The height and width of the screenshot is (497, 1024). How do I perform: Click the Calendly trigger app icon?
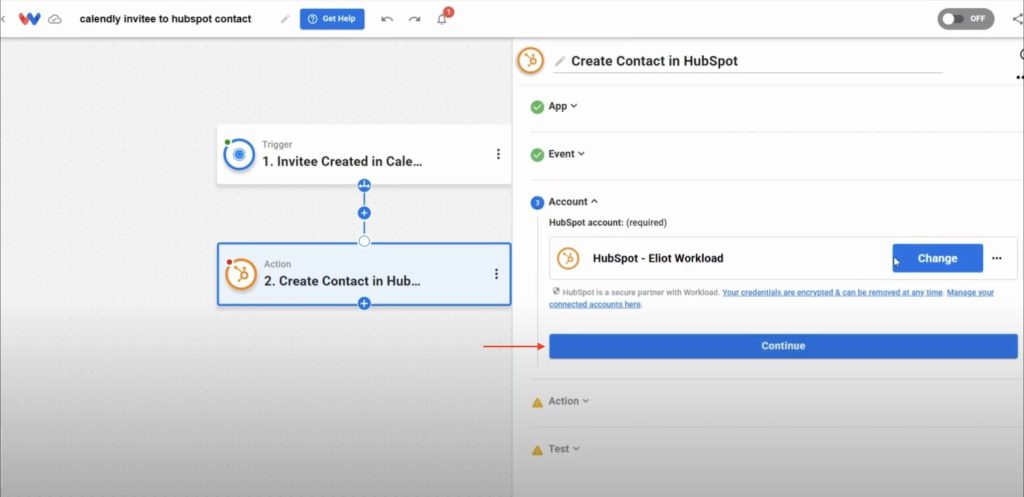(x=239, y=154)
